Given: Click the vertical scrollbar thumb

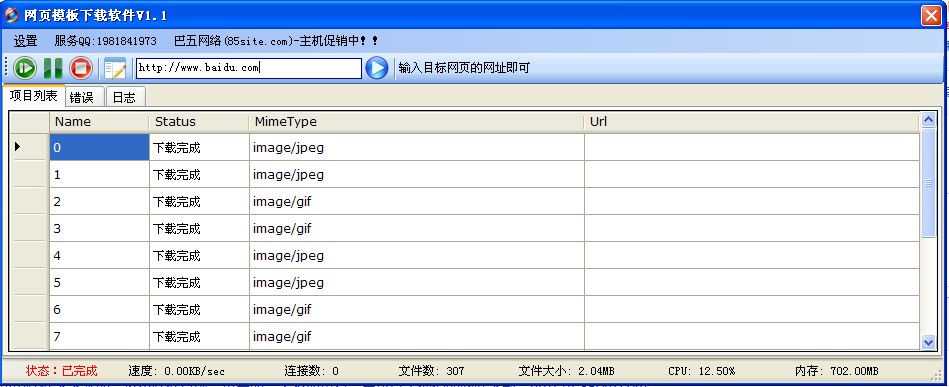Looking at the screenshot, I should click(928, 182).
